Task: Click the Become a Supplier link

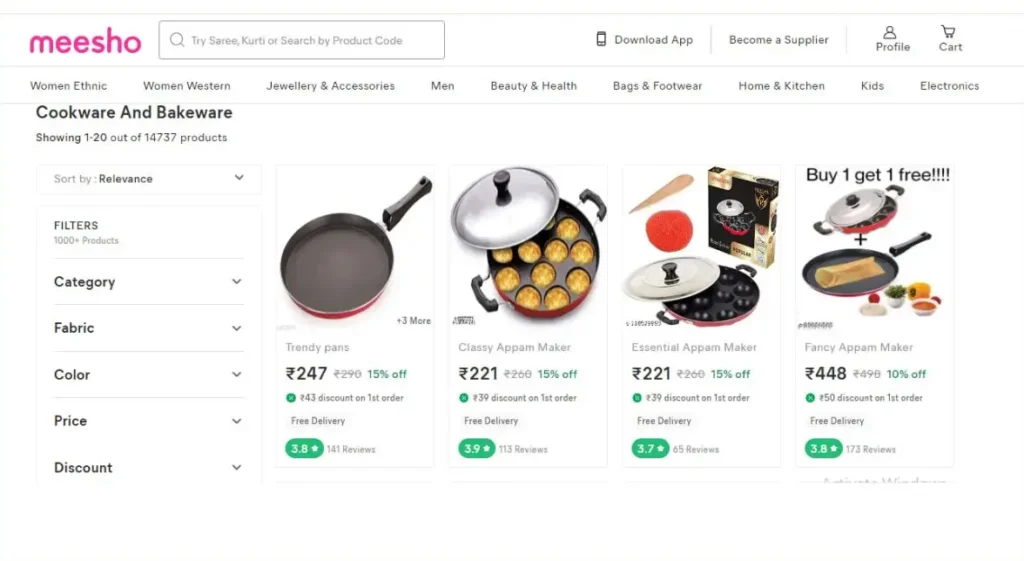Action: (778, 40)
